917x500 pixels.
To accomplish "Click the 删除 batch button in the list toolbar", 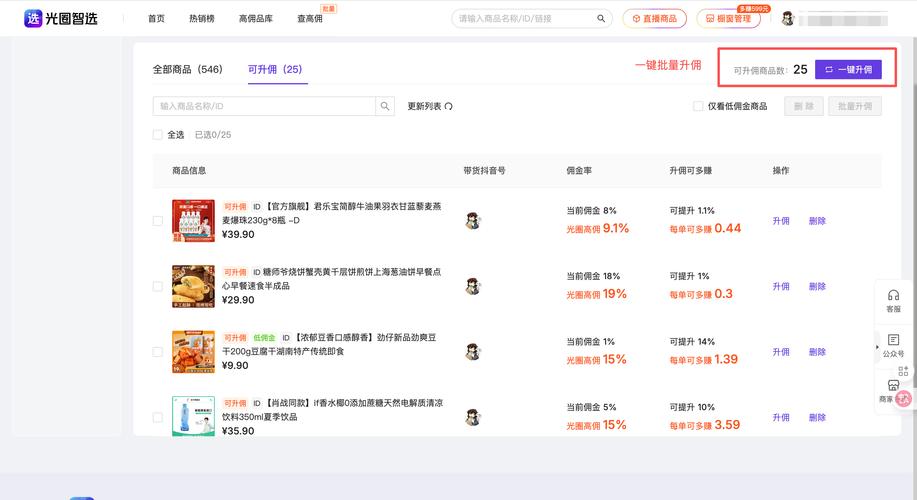I will (x=804, y=106).
